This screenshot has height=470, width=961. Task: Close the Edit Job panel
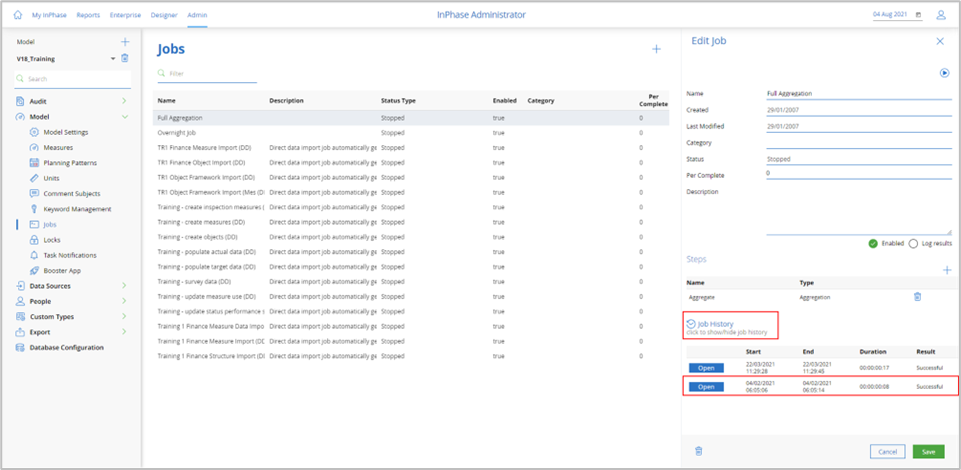(940, 41)
